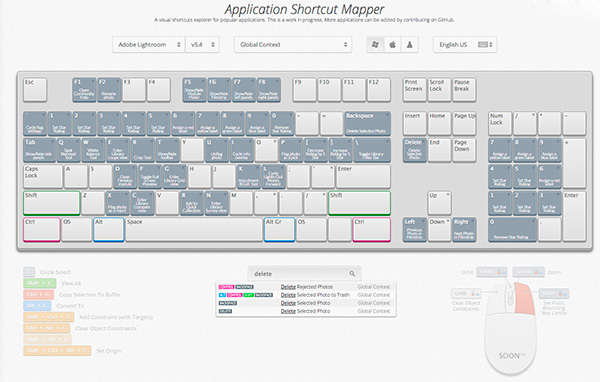600x382 pixels.
Task: Click F6 key 'Show/hide Filmstrip'
Action: 219,90
